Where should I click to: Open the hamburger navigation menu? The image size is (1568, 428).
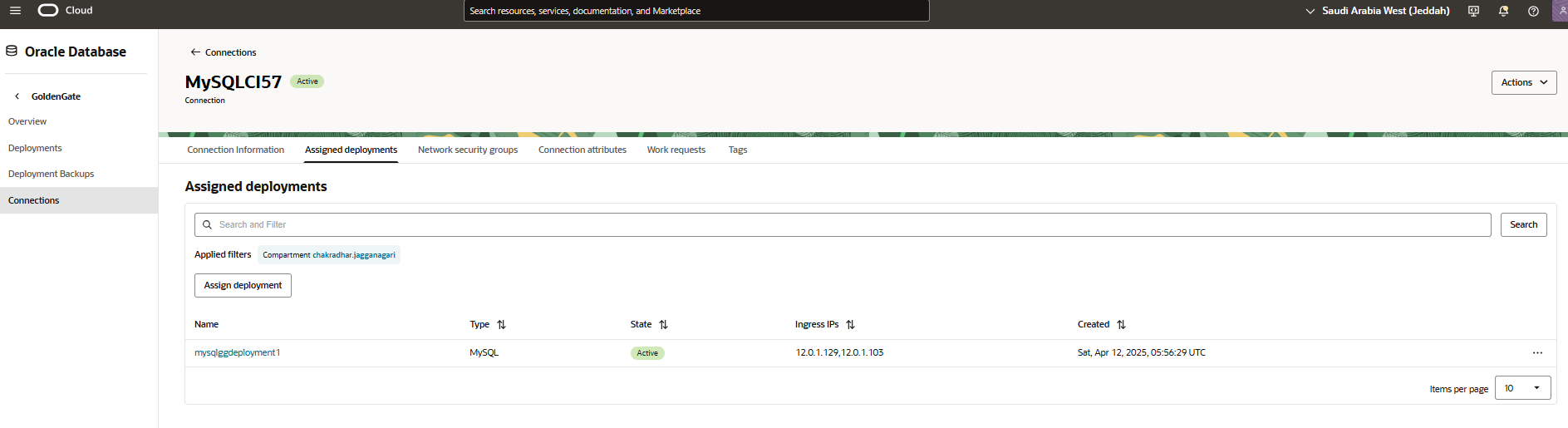15,11
